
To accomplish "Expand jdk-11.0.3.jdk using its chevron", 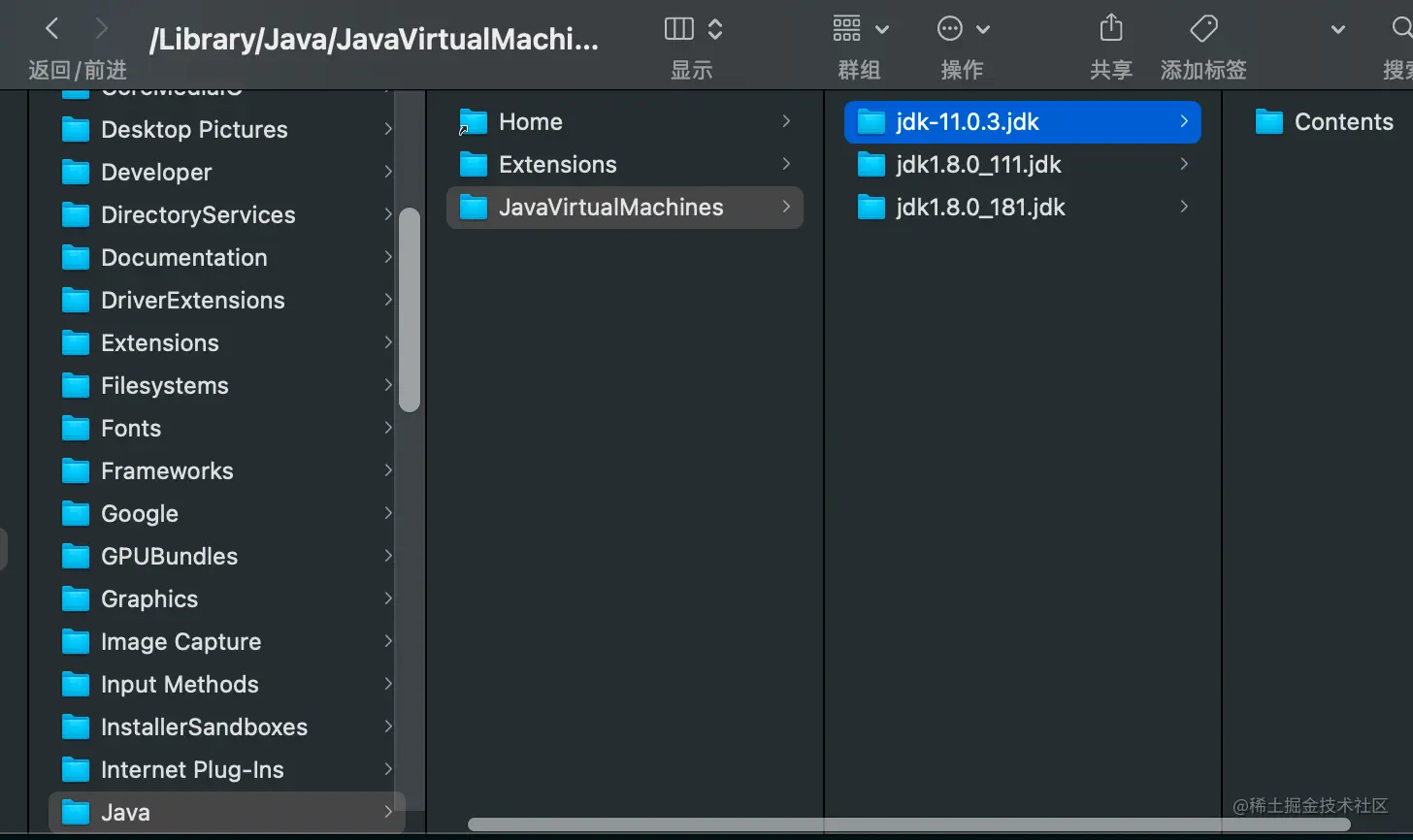I will click(1182, 122).
